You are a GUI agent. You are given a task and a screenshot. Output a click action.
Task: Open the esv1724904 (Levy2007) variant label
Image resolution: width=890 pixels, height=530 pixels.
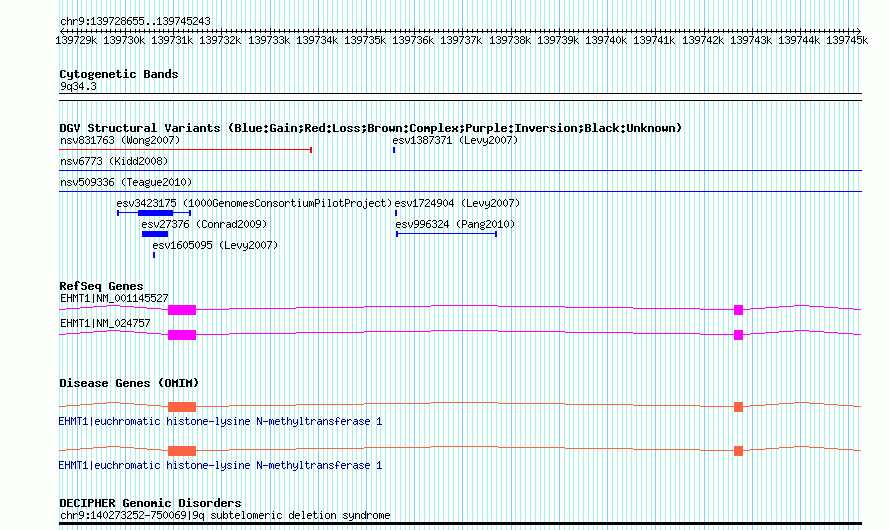coord(457,203)
